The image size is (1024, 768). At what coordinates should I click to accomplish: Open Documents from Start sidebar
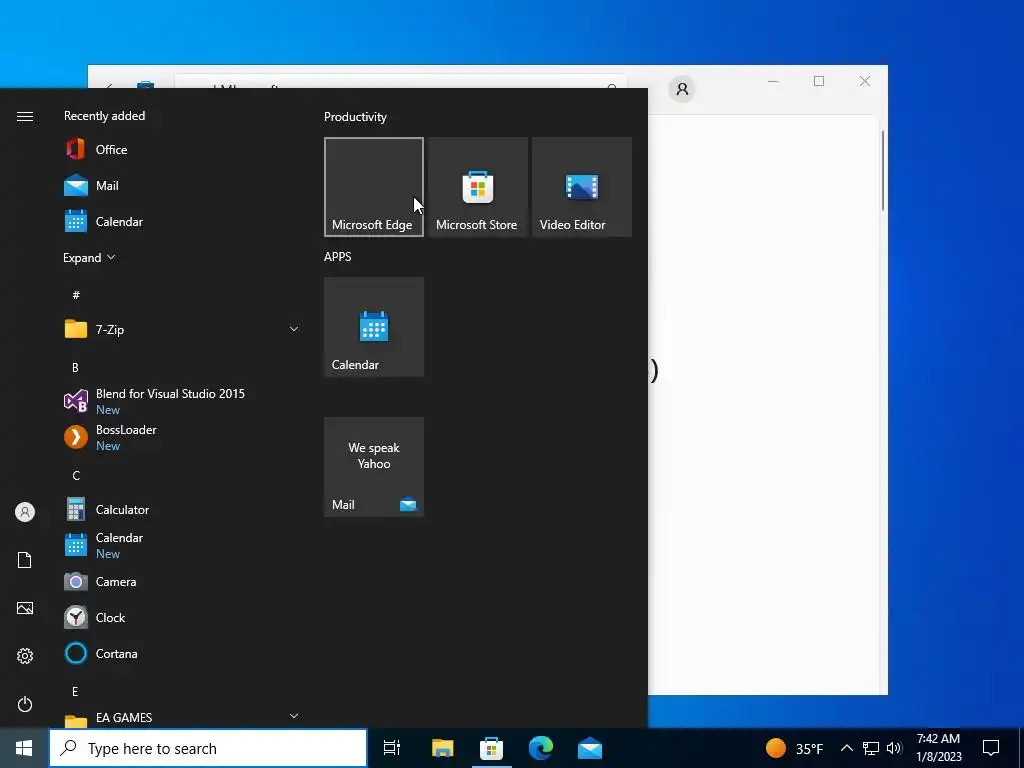click(25, 560)
